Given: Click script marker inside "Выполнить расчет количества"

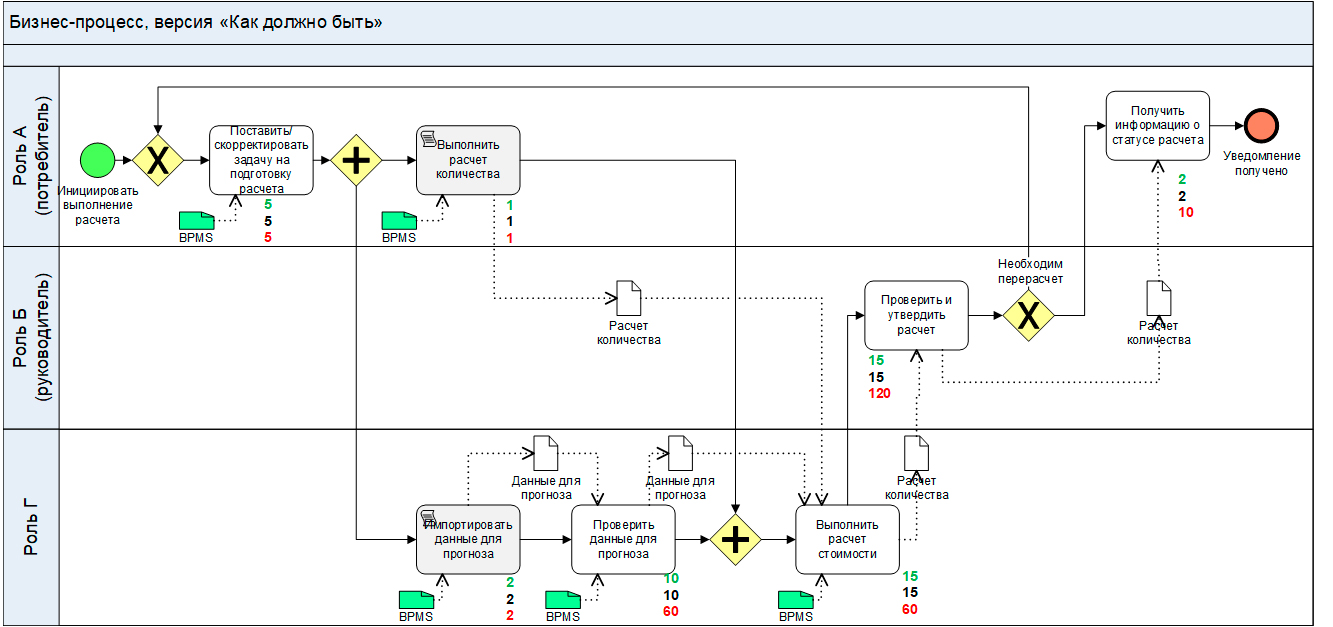Looking at the screenshot, I should [x=428, y=137].
